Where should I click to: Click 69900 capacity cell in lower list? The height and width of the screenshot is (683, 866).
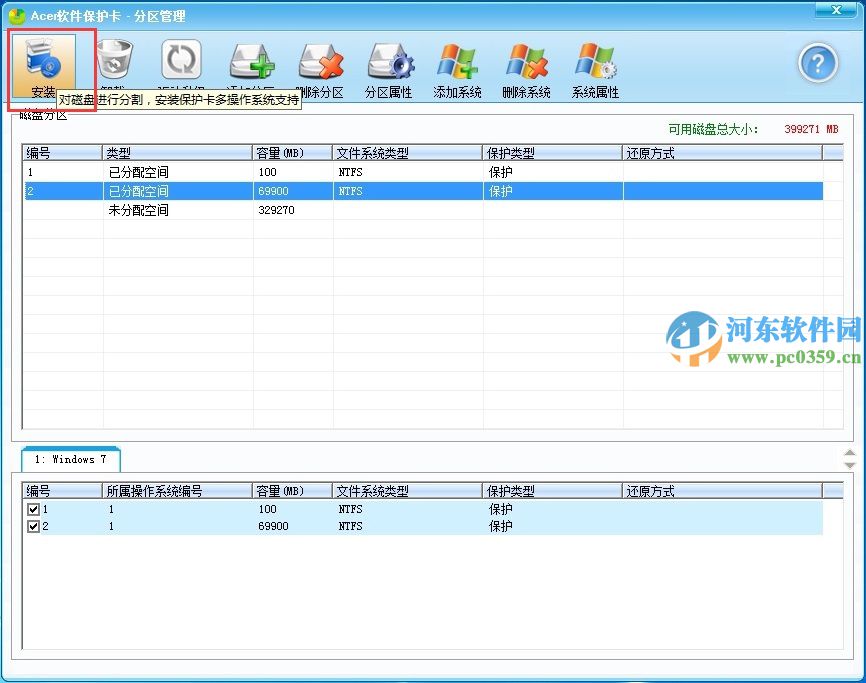coord(273,526)
